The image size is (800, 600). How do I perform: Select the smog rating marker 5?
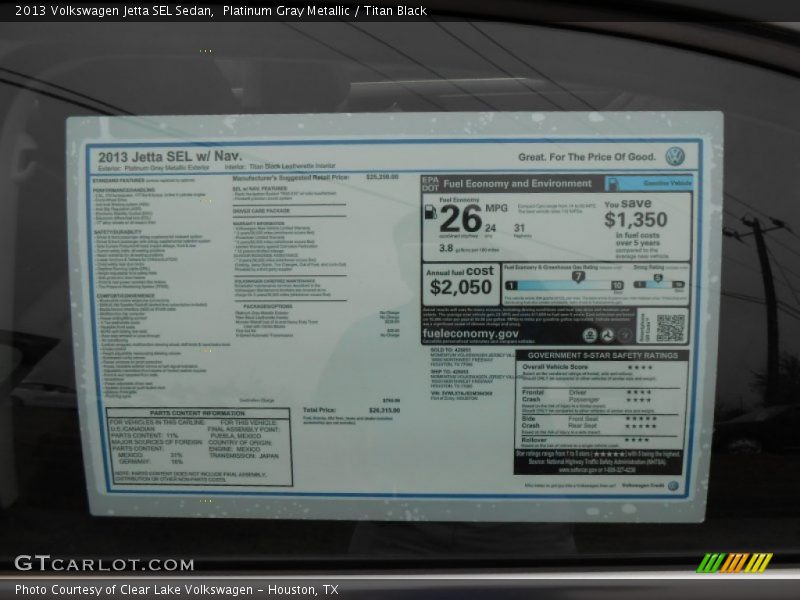tap(658, 278)
